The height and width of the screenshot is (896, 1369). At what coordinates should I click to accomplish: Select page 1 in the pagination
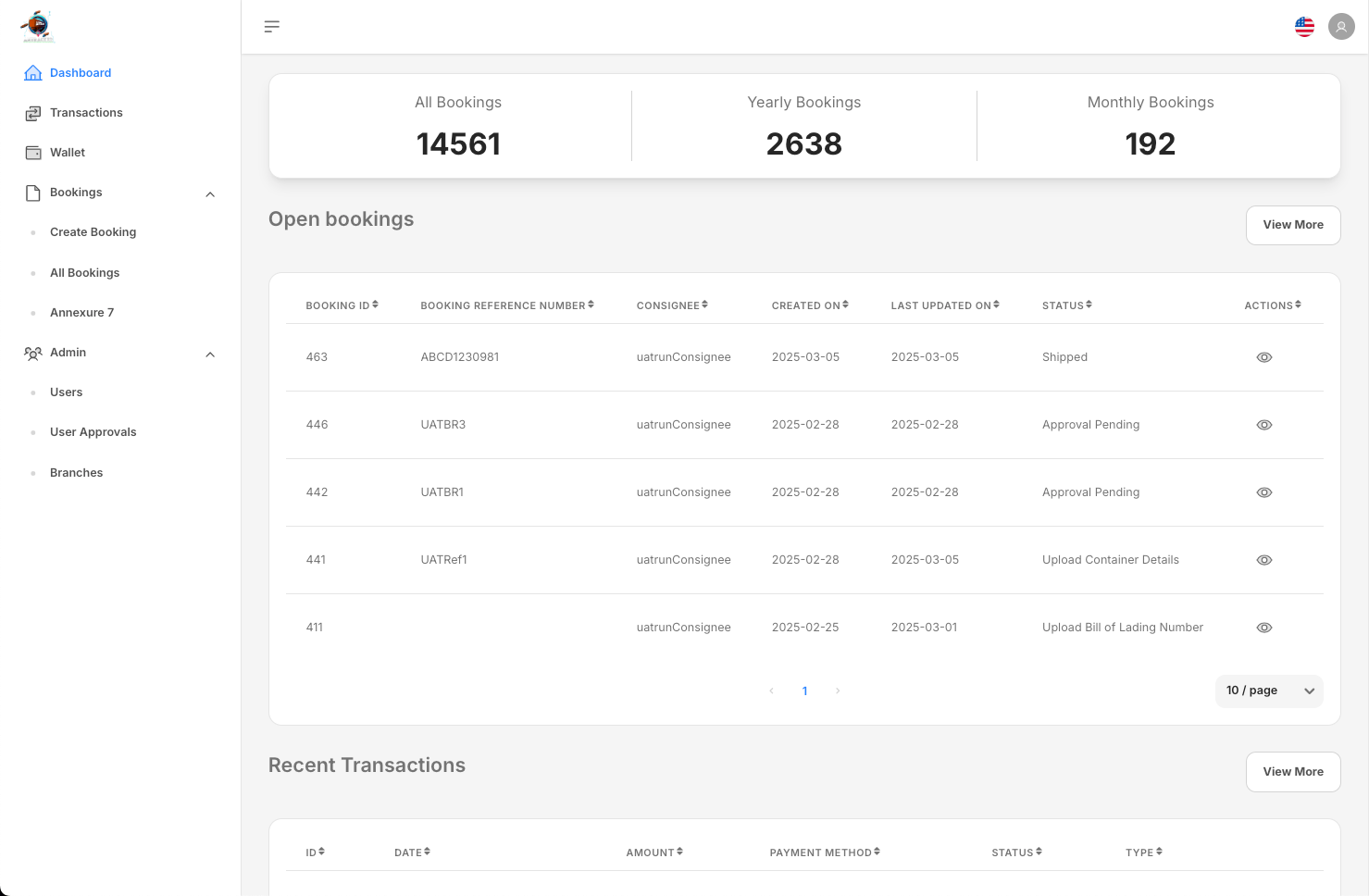tap(804, 691)
